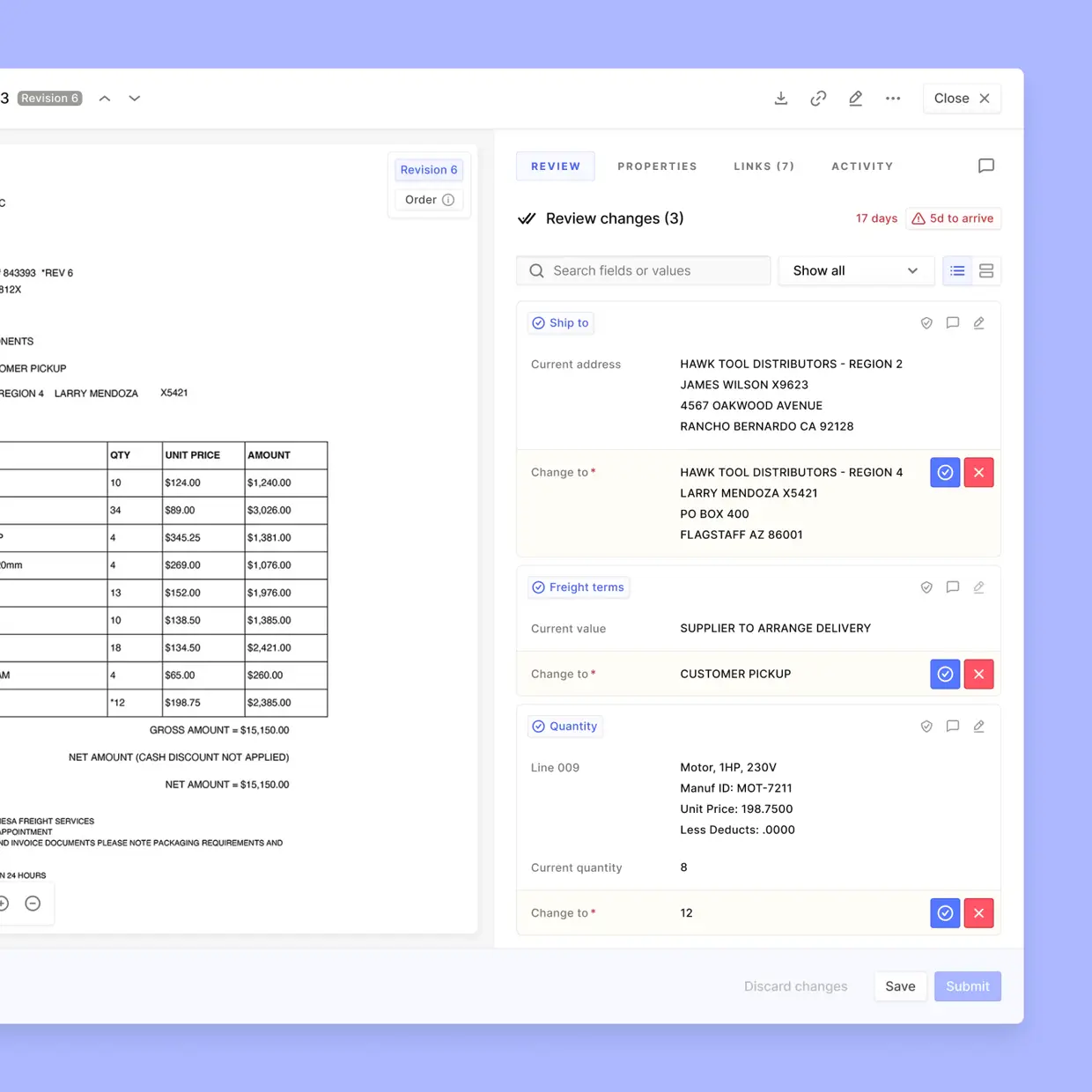
Task: Switch to the Properties tab
Action: coord(657,166)
